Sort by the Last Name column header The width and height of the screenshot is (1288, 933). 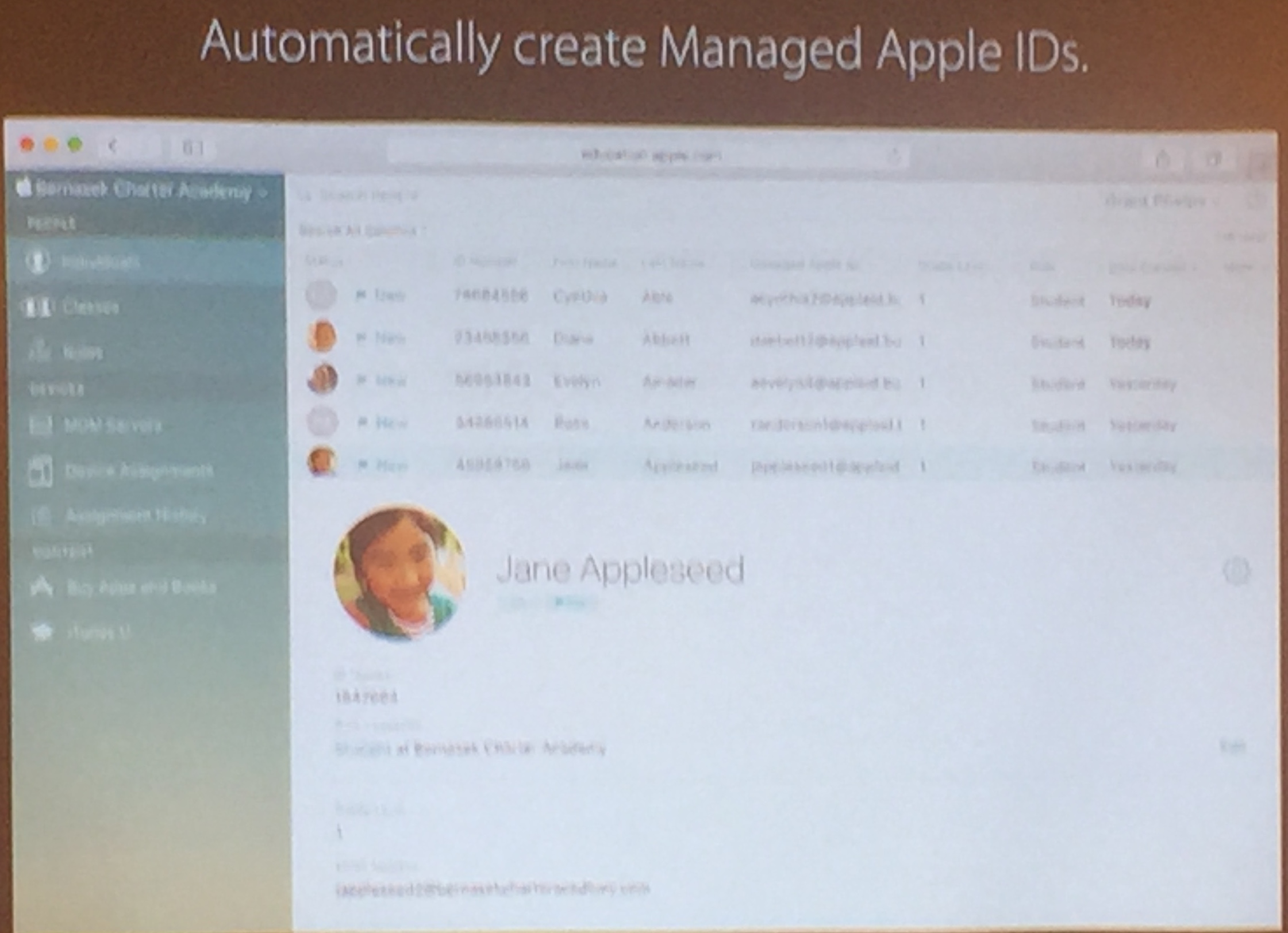tap(674, 264)
